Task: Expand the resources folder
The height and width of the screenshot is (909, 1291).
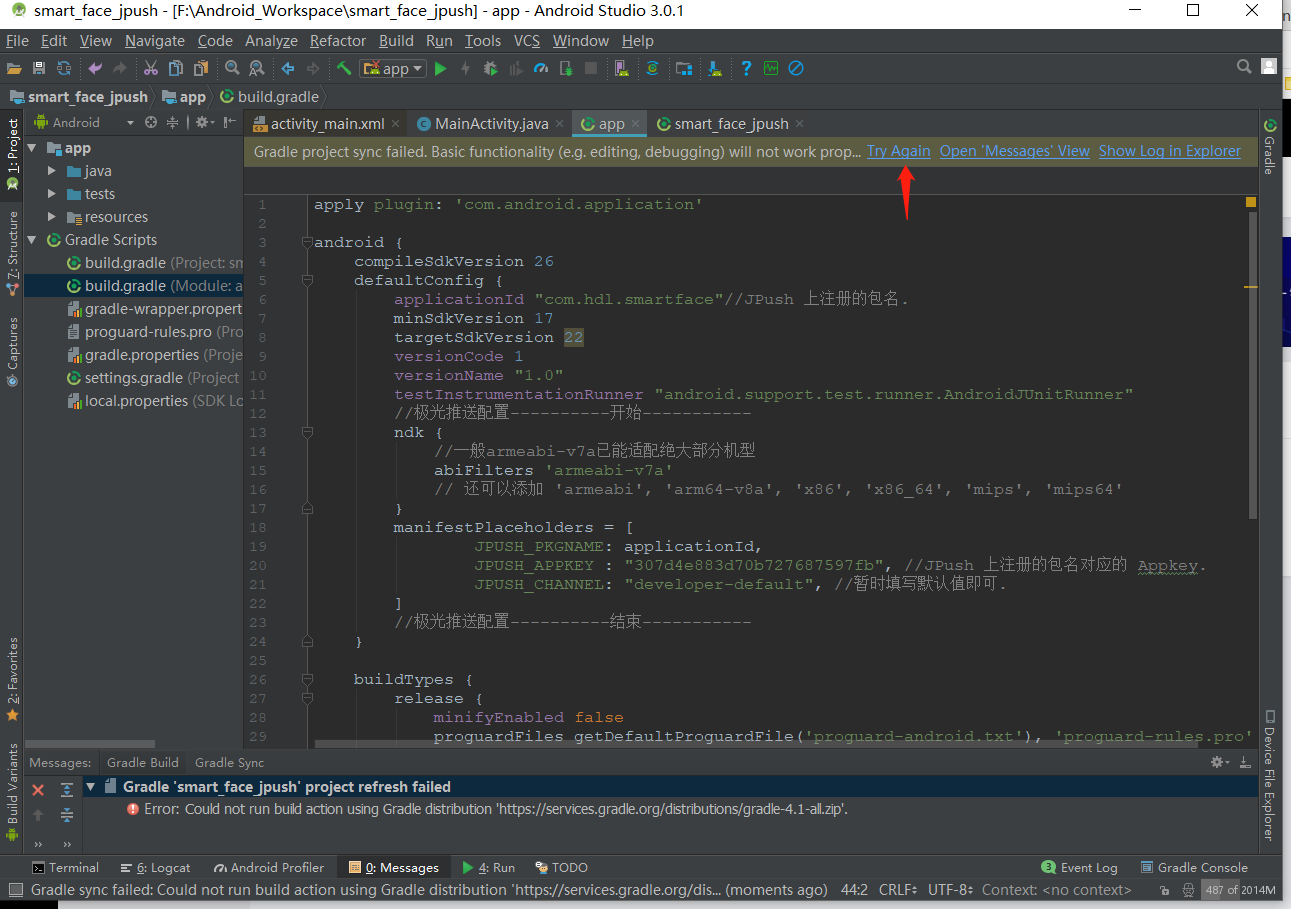Action: click(52, 217)
